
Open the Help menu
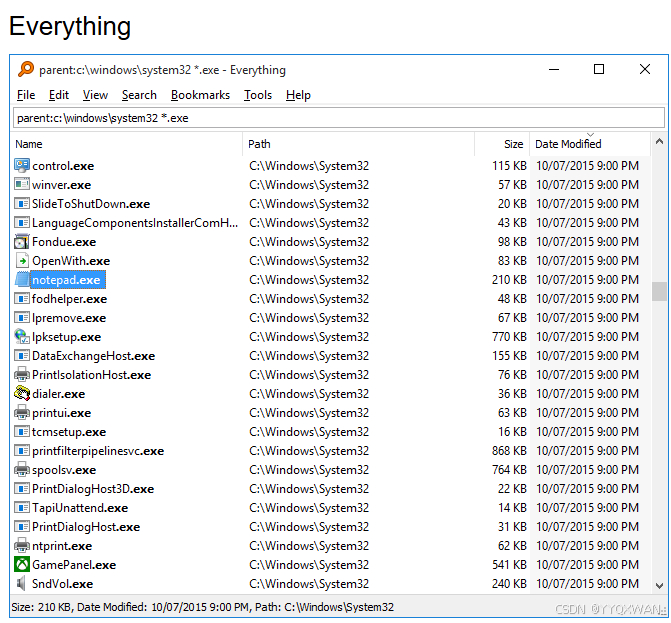(298, 95)
